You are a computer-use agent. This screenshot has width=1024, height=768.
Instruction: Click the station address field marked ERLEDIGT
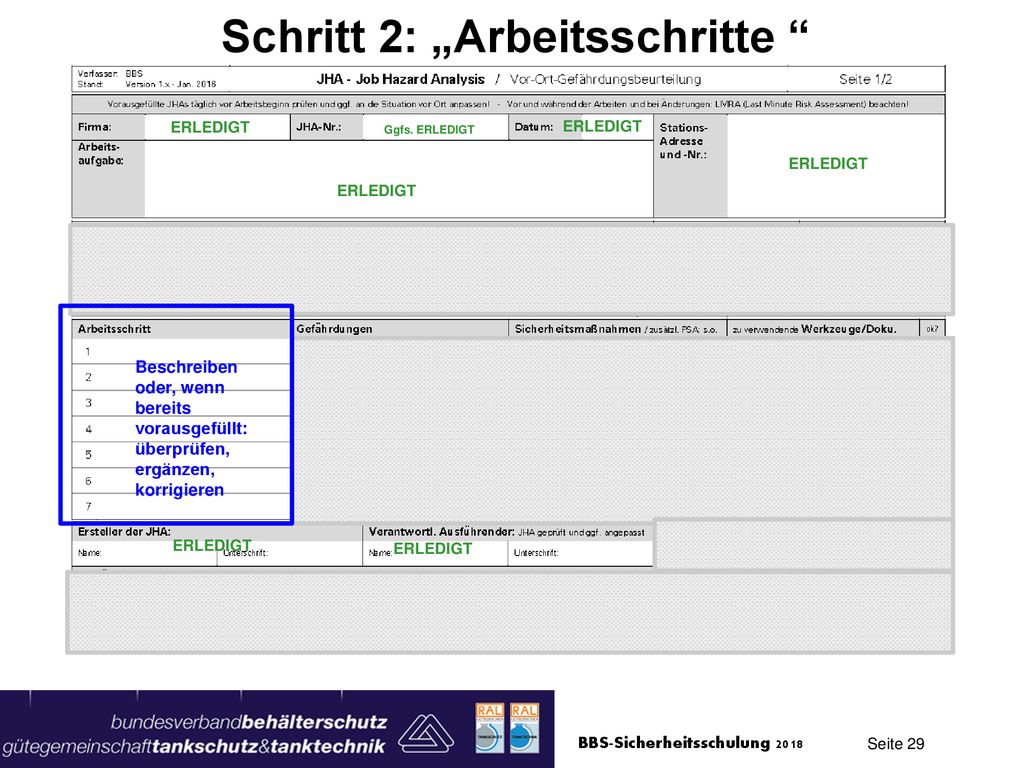(835, 165)
